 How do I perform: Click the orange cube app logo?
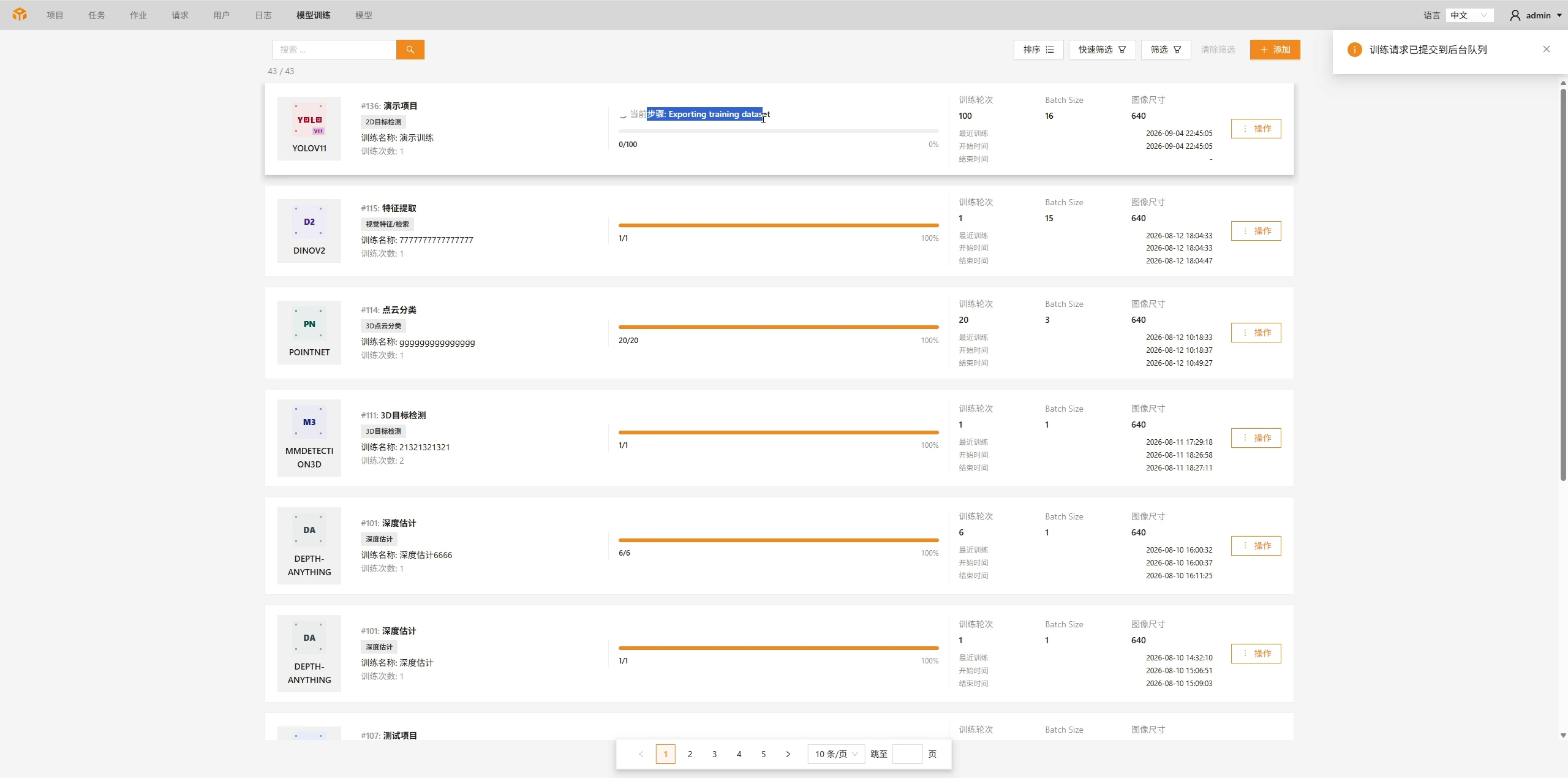tap(20, 15)
